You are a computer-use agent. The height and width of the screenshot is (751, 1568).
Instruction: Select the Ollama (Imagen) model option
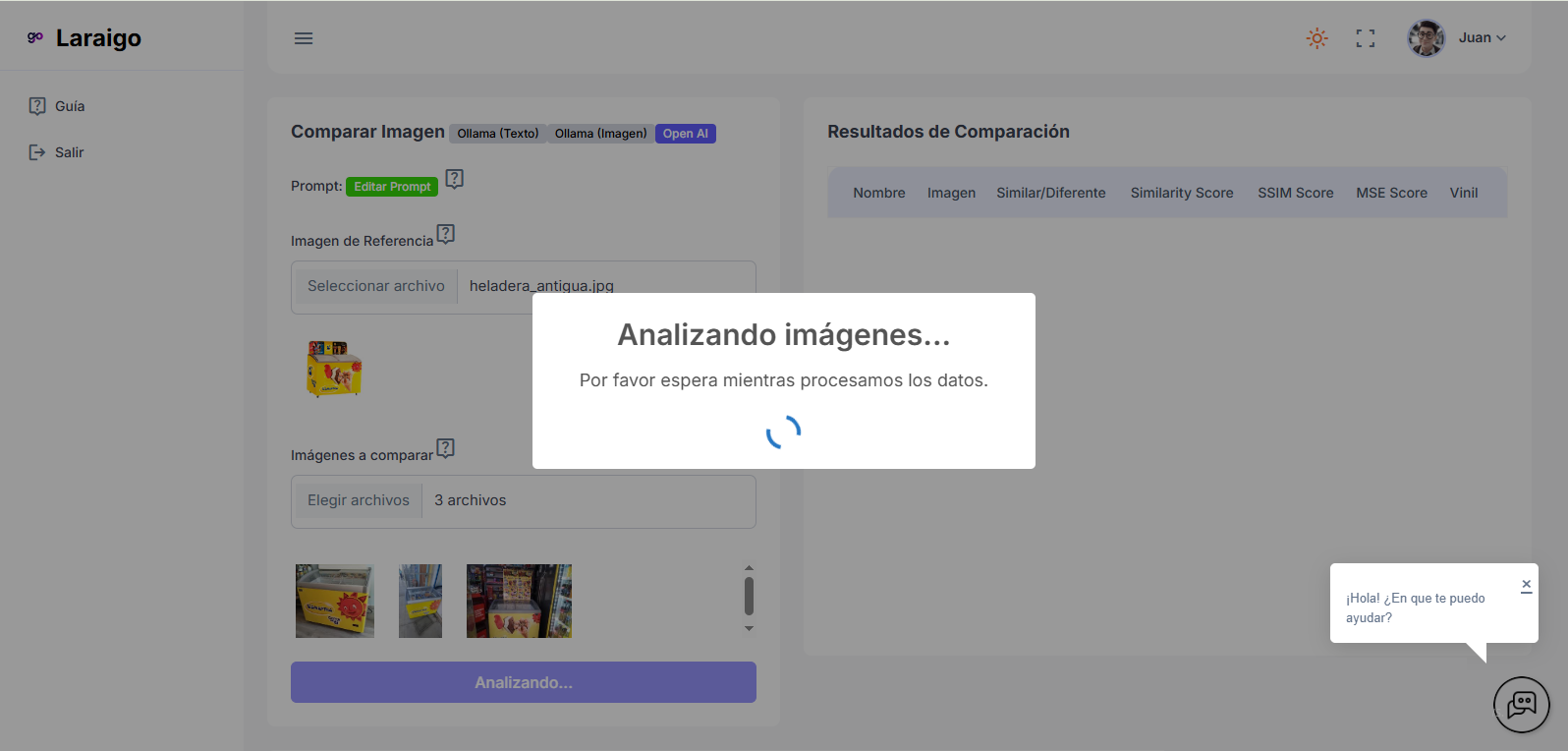click(x=600, y=134)
